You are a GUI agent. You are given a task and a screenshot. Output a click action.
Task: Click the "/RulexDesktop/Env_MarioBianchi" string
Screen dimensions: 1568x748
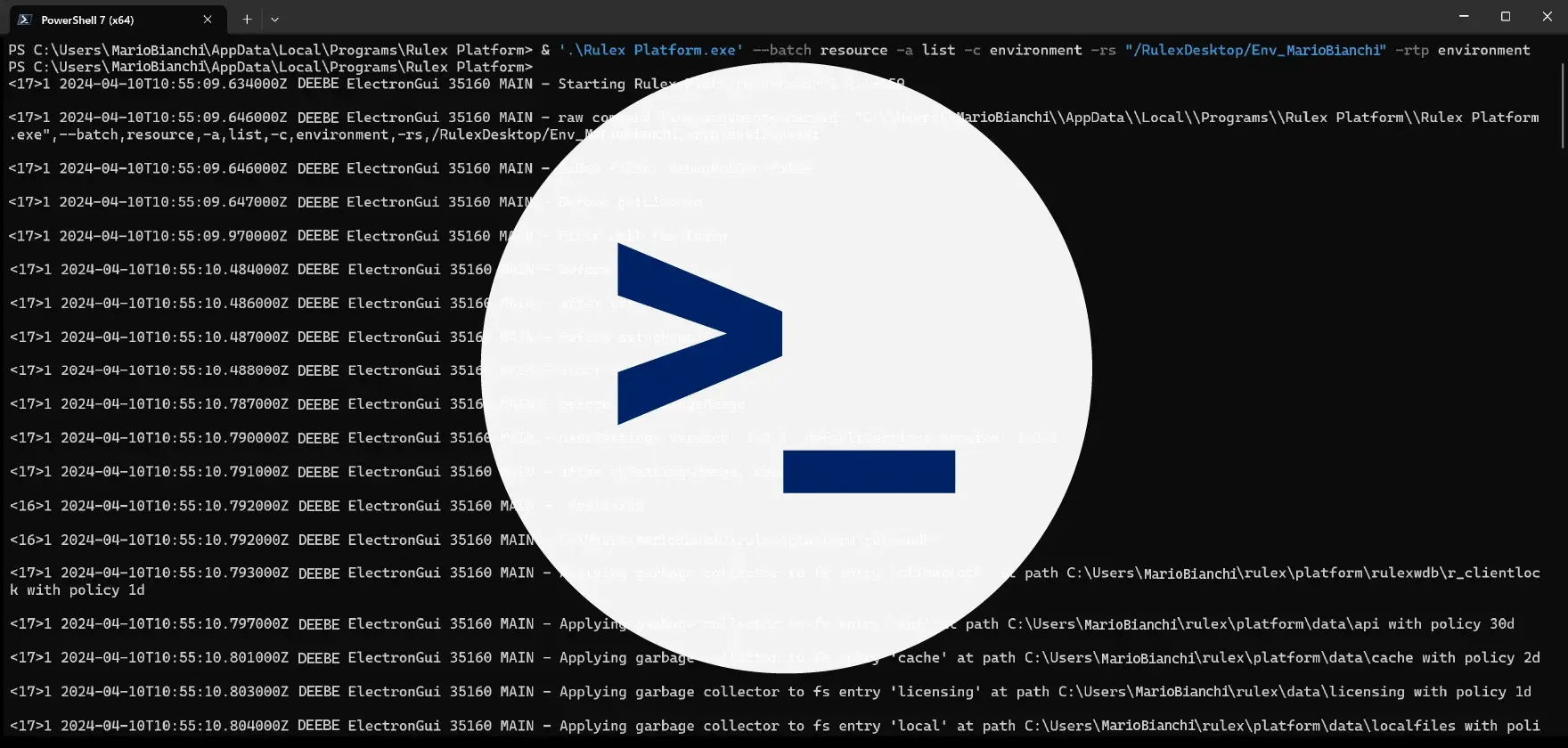1255,50
